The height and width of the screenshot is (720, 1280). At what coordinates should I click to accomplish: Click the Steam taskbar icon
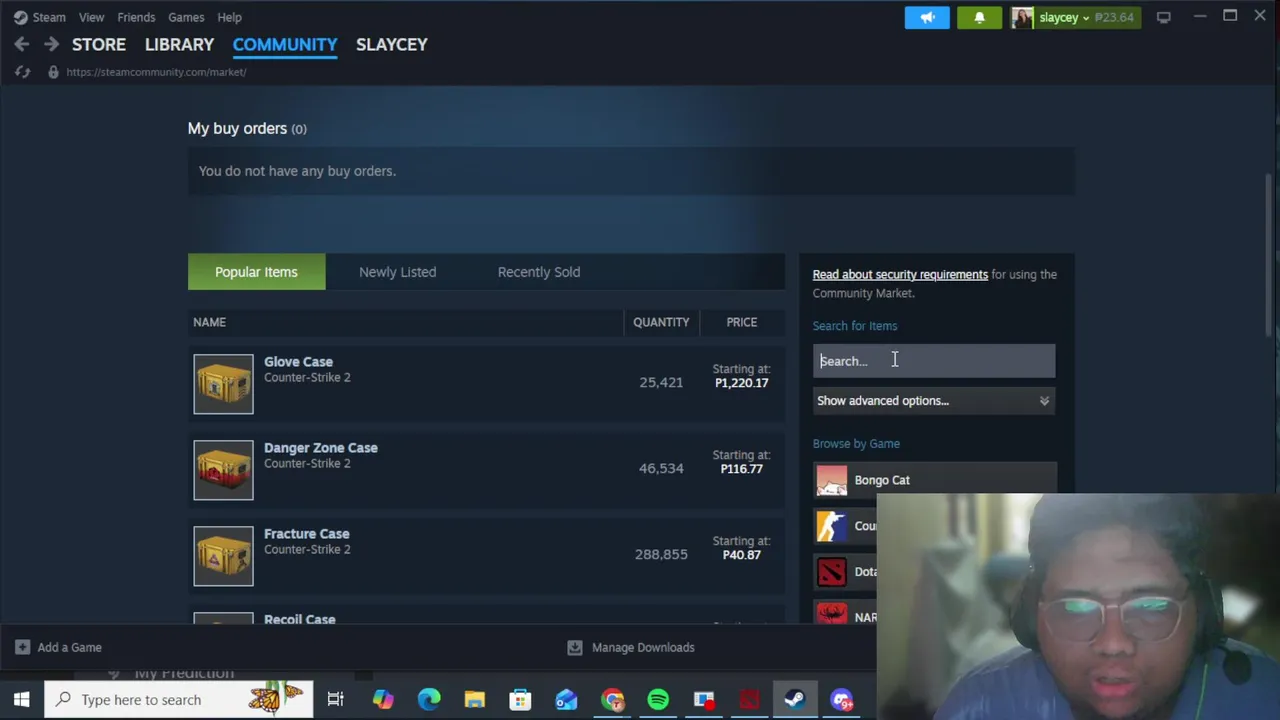tap(795, 700)
